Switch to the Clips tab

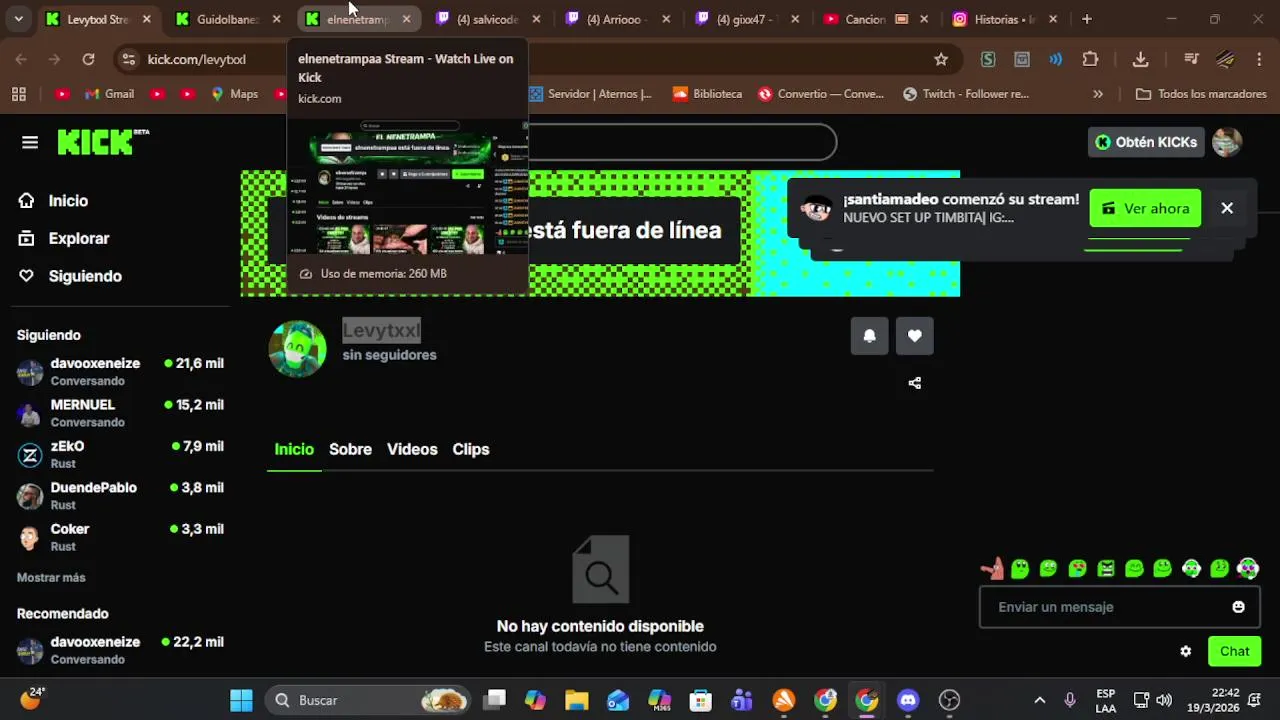click(x=471, y=449)
